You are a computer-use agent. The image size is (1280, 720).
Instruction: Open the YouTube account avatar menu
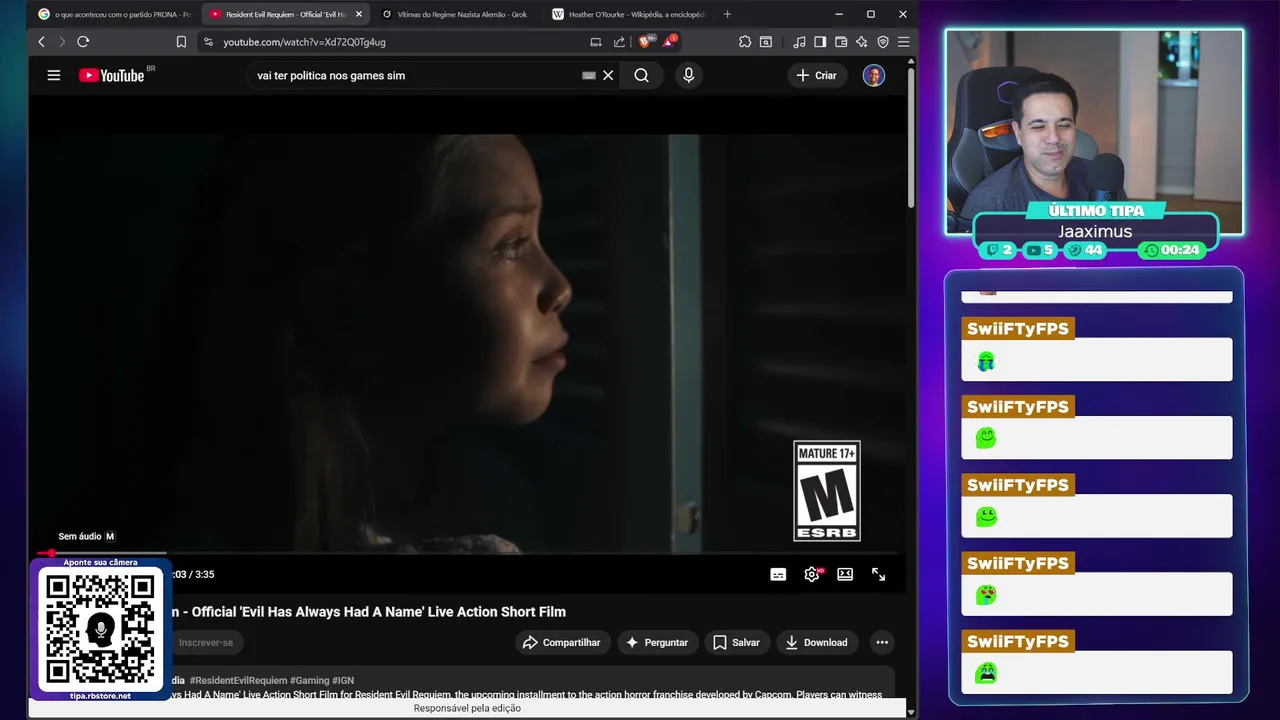point(874,75)
